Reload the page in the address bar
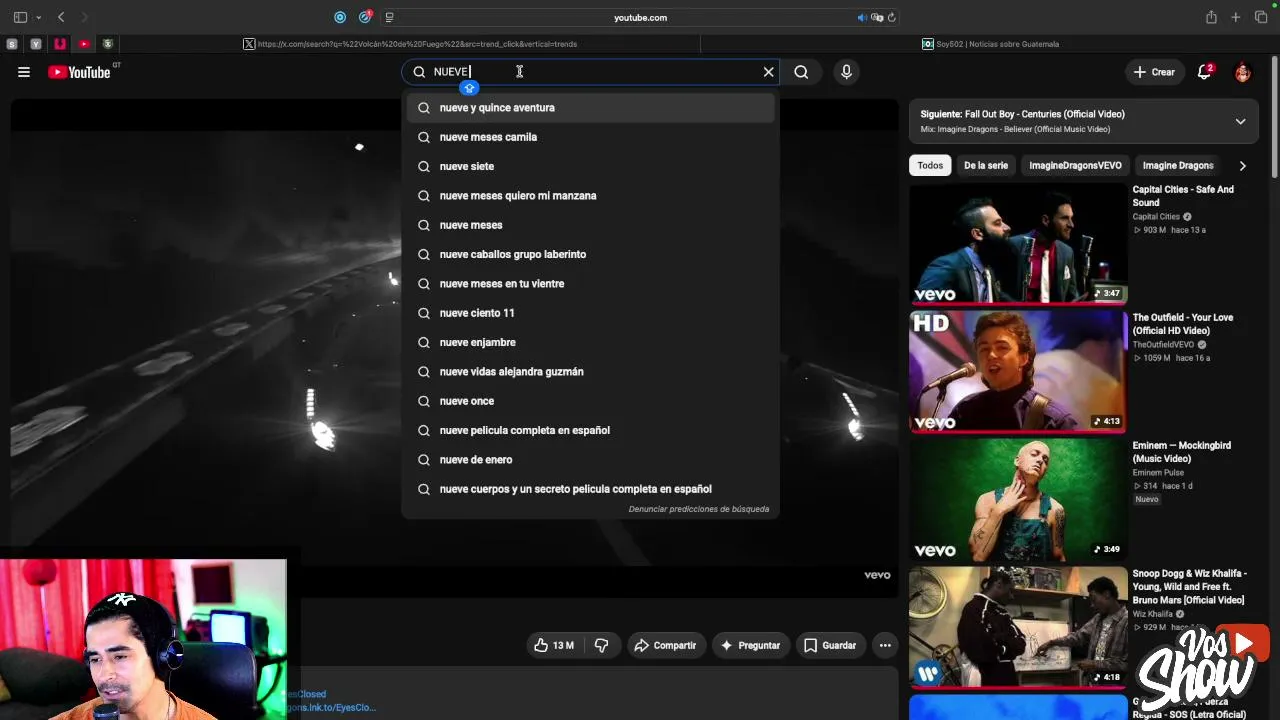This screenshot has width=1280, height=720. pos(892,17)
